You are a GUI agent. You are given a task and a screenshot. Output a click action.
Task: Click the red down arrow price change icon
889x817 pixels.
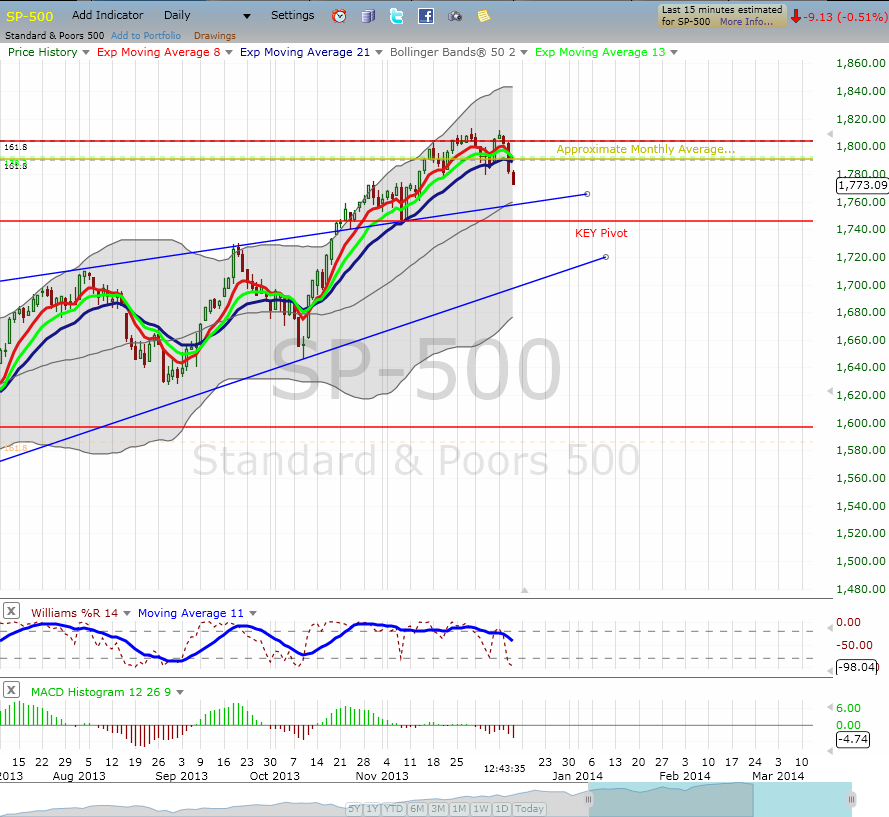(x=796, y=16)
